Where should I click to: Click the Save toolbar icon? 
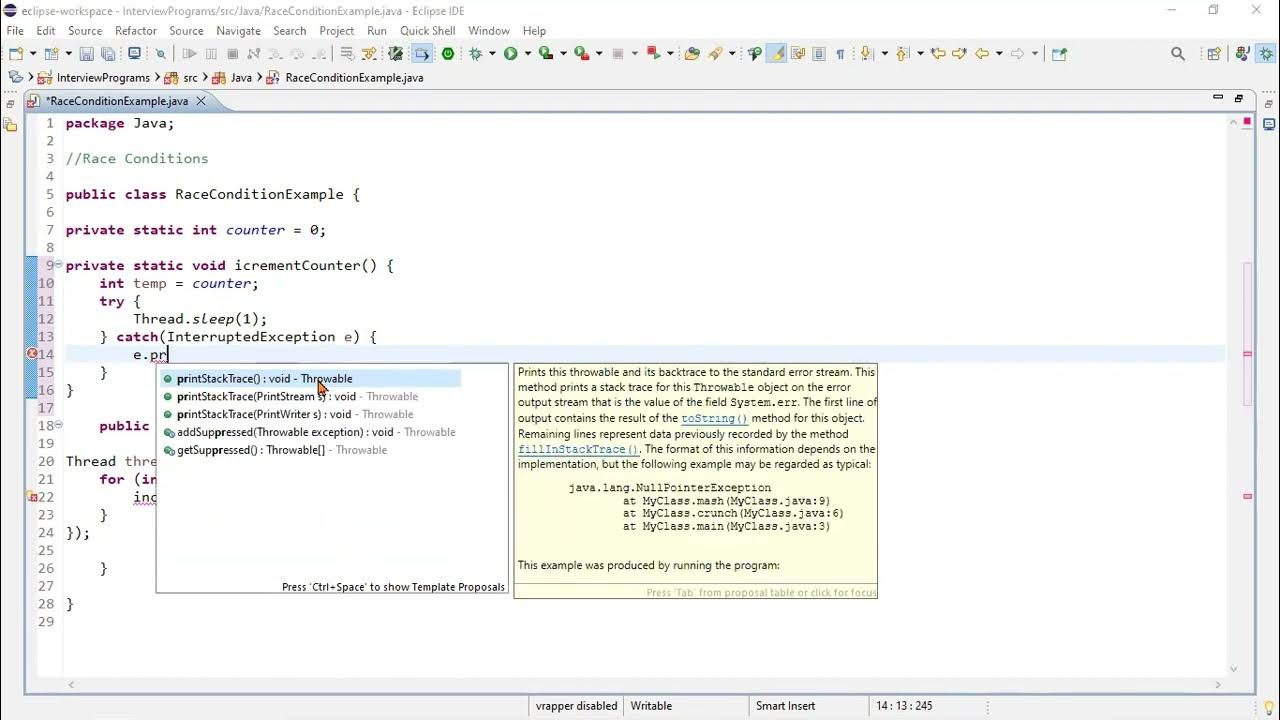pyautogui.click(x=86, y=54)
